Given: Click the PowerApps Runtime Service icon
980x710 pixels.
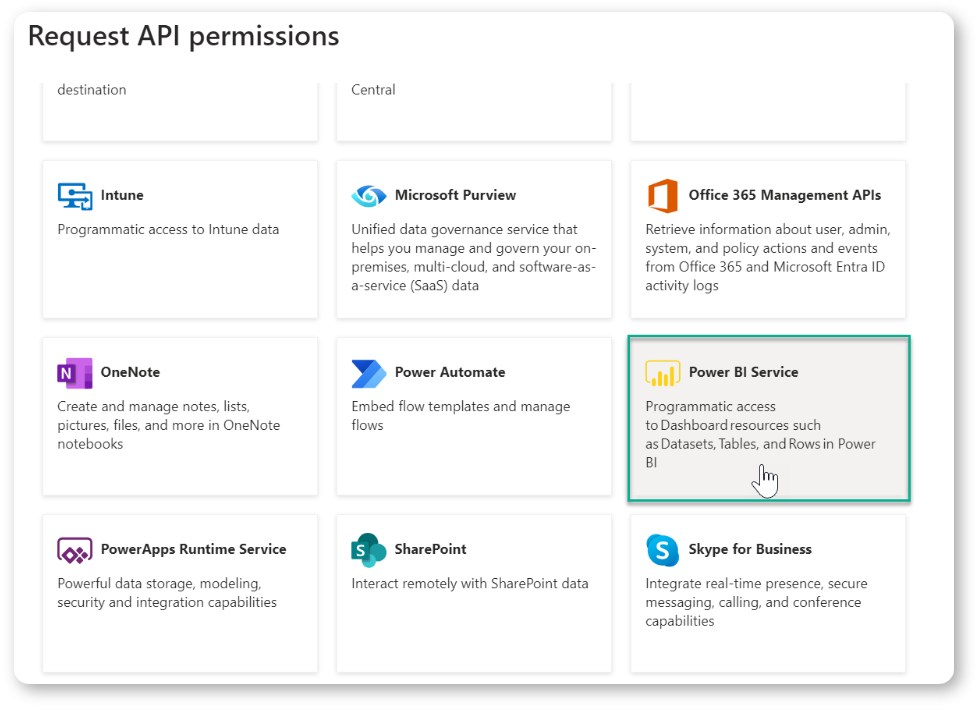Looking at the screenshot, I should (x=75, y=551).
